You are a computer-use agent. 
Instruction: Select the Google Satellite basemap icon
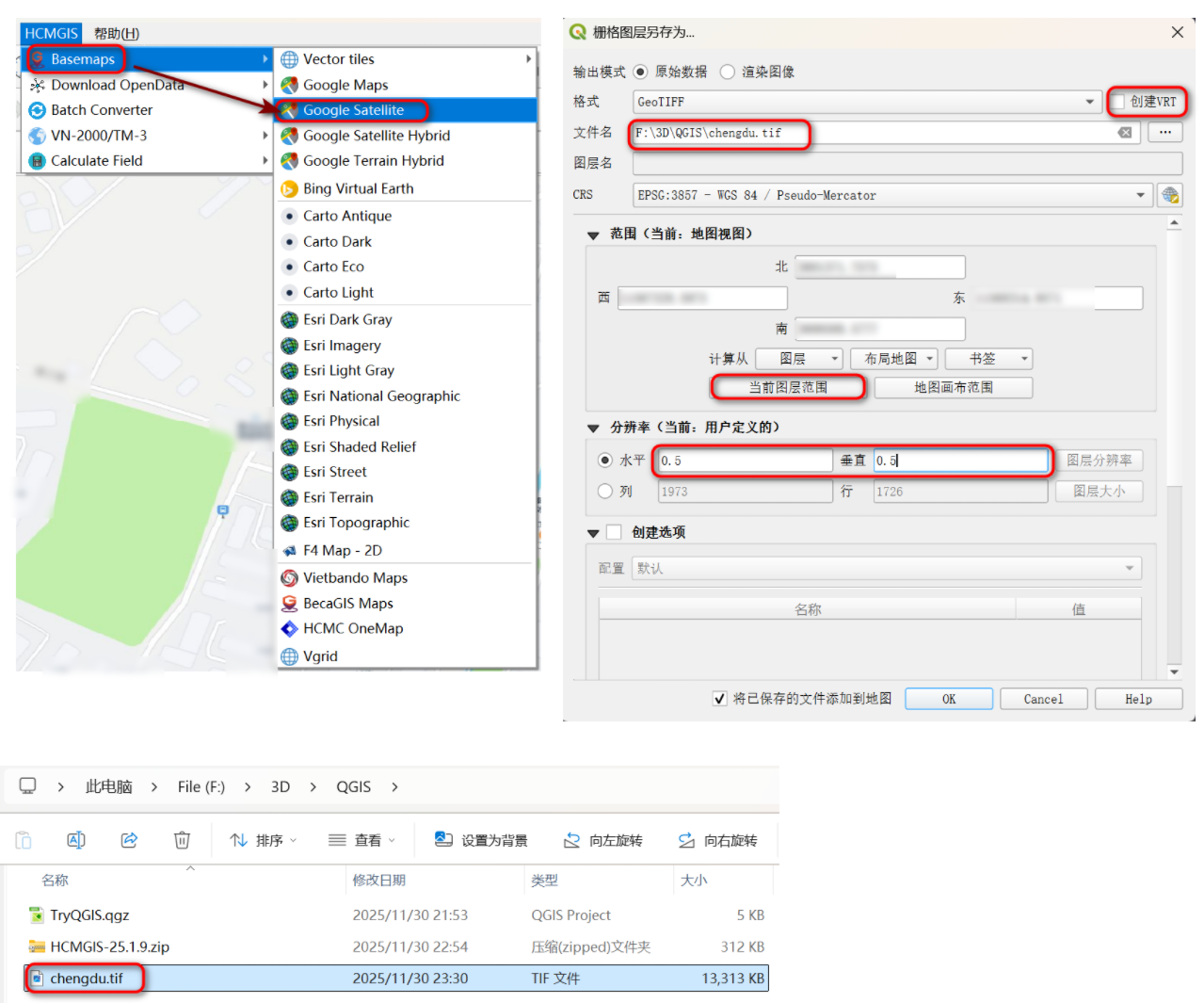(290, 110)
